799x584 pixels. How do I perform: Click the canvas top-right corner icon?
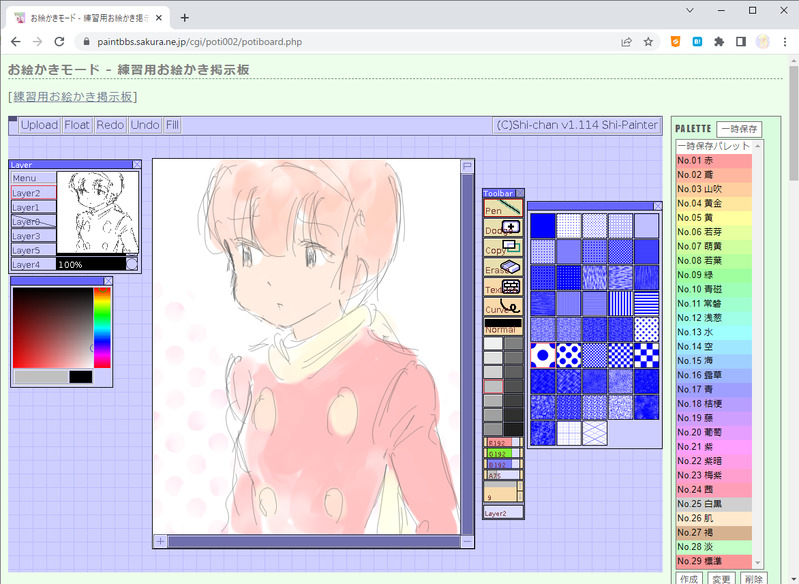[467, 166]
